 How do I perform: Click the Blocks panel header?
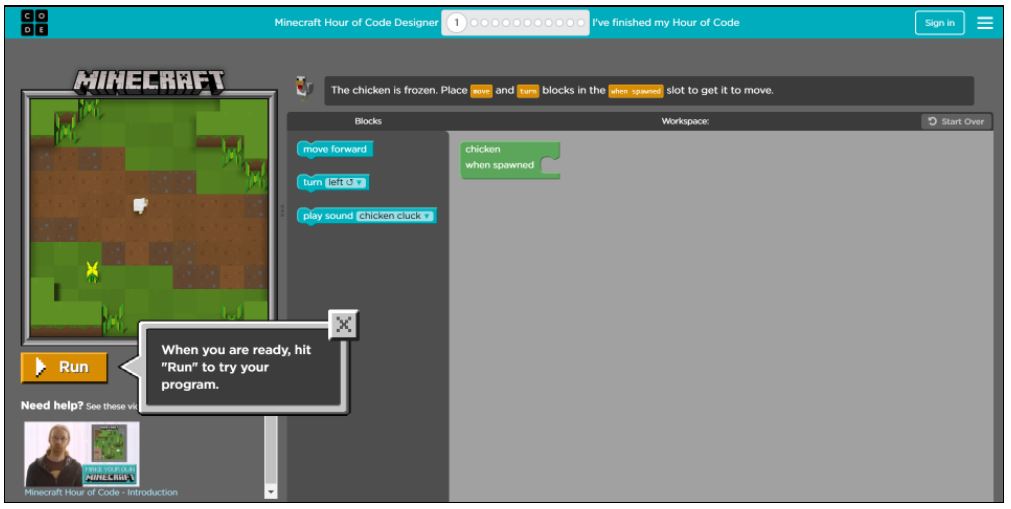(x=368, y=121)
